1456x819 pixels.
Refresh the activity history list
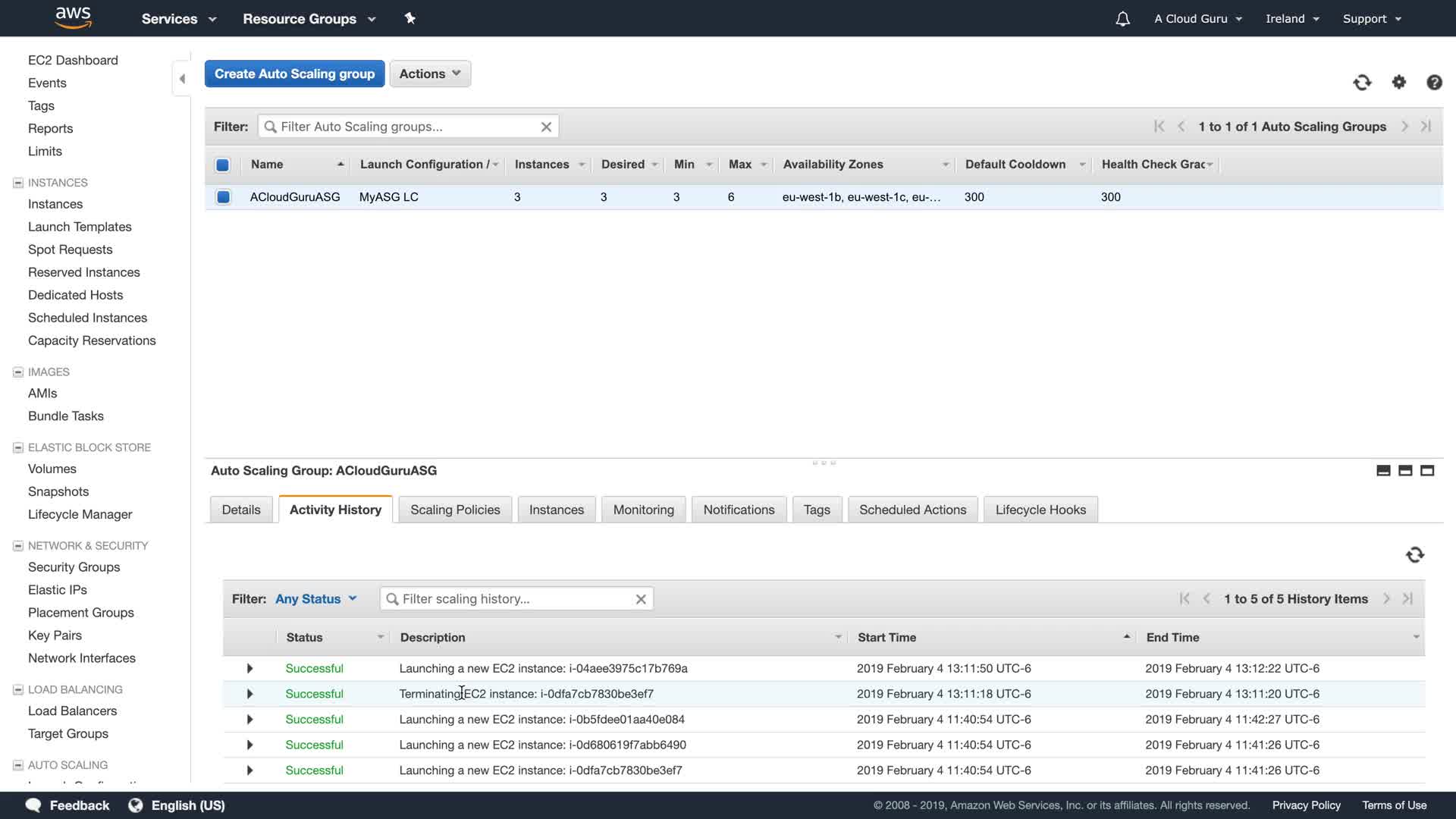(1414, 554)
